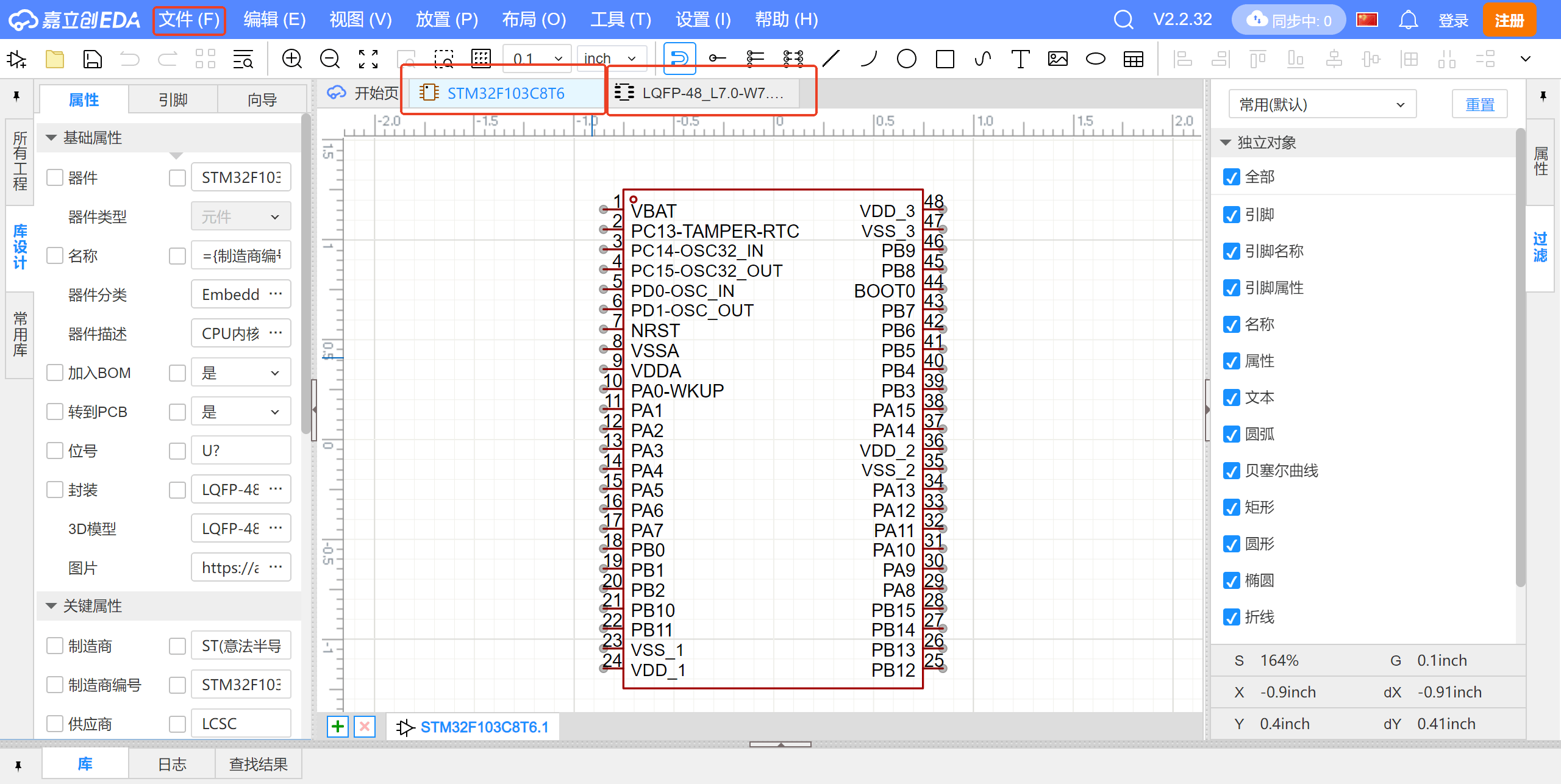Select the circle drawing tool
Image resolution: width=1561 pixels, height=784 pixels.
coord(906,59)
